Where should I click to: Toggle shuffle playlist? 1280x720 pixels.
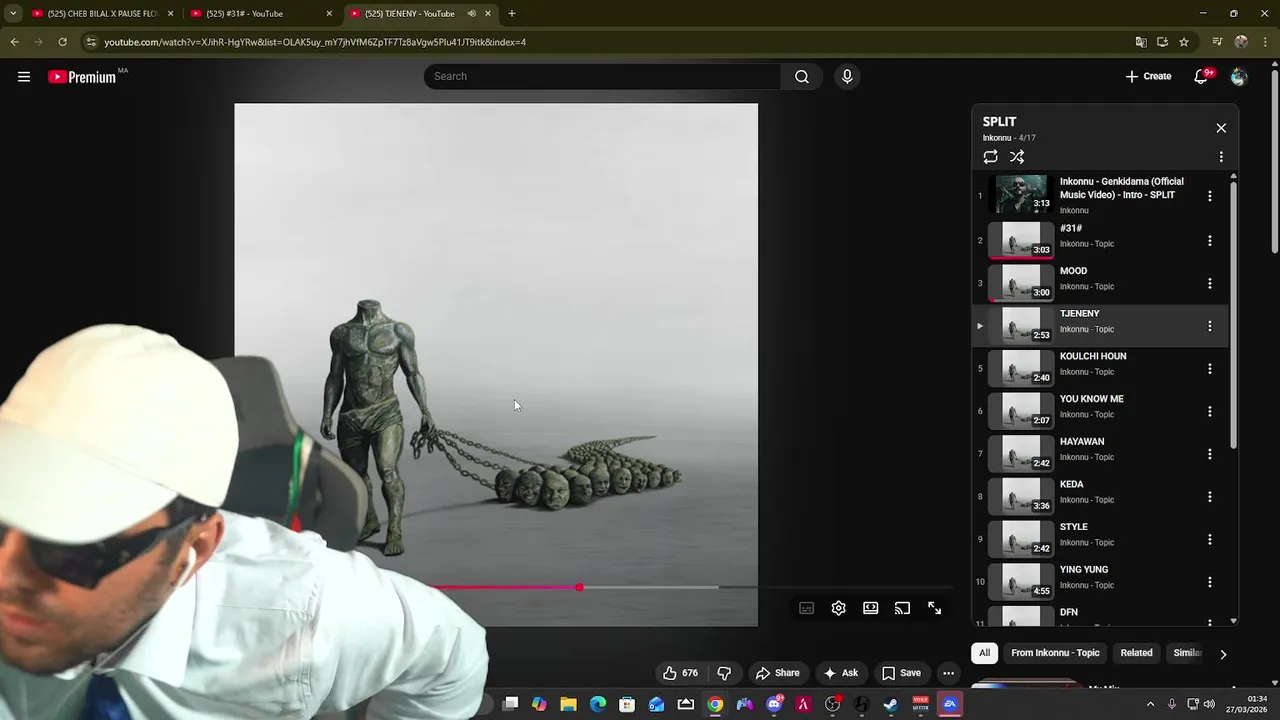pos(1017,157)
